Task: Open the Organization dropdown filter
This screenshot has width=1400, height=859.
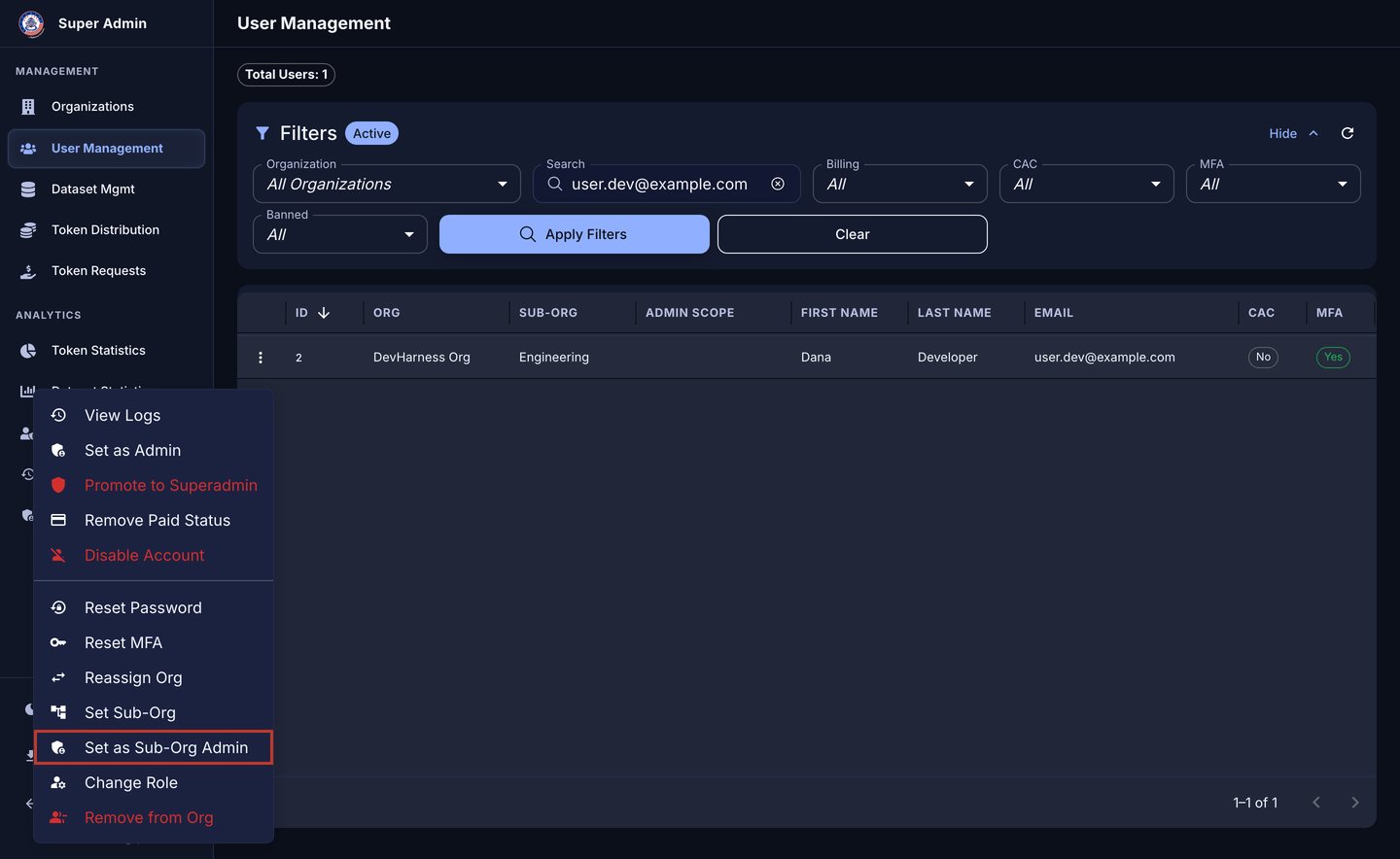Action: 387,184
